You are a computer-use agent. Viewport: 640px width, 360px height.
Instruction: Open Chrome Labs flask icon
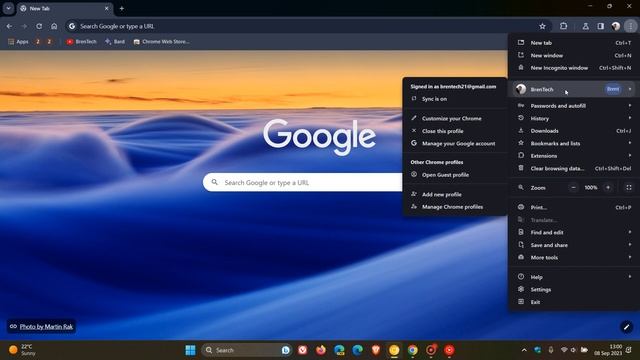(x=585, y=26)
